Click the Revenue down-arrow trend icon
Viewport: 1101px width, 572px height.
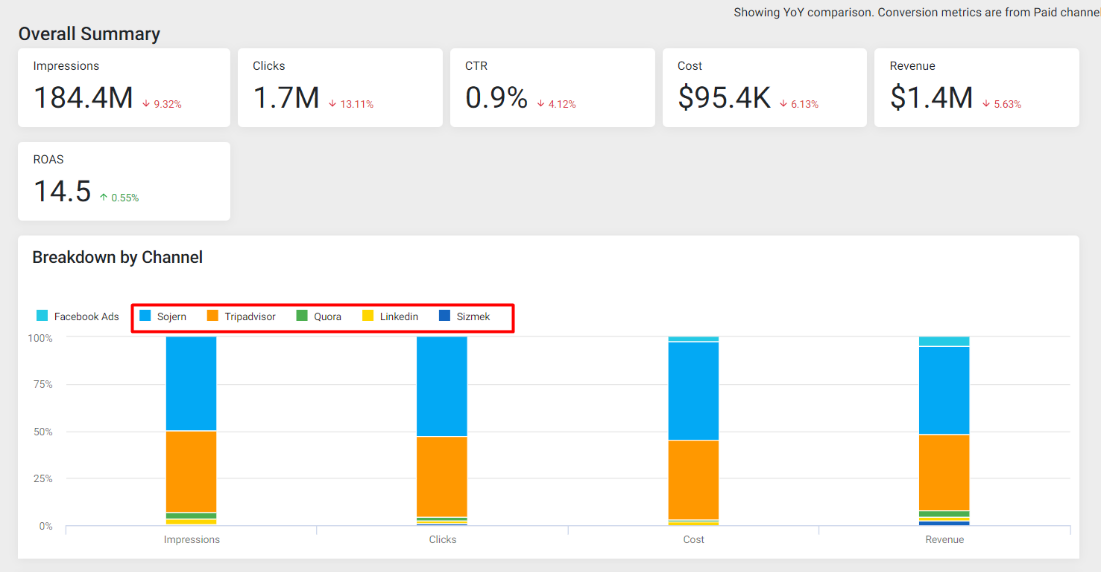(x=986, y=104)
